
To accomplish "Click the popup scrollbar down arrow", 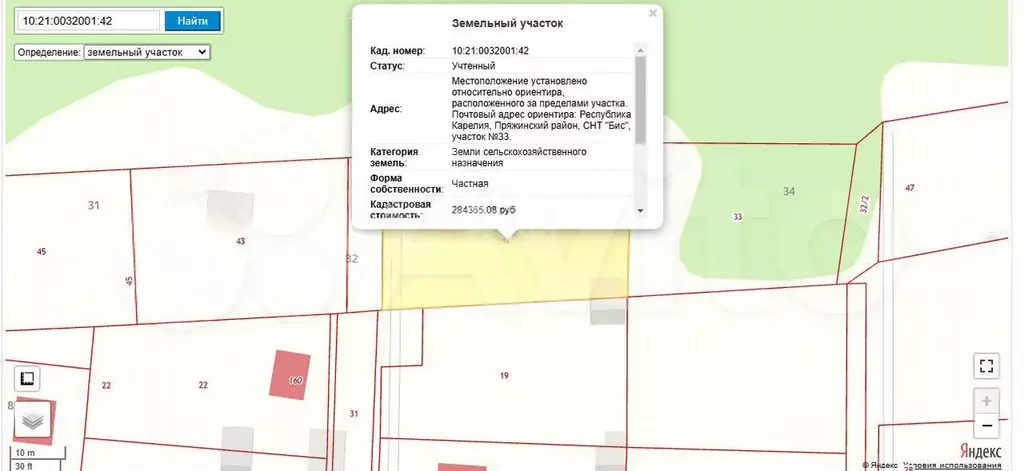I will (640, 210).
